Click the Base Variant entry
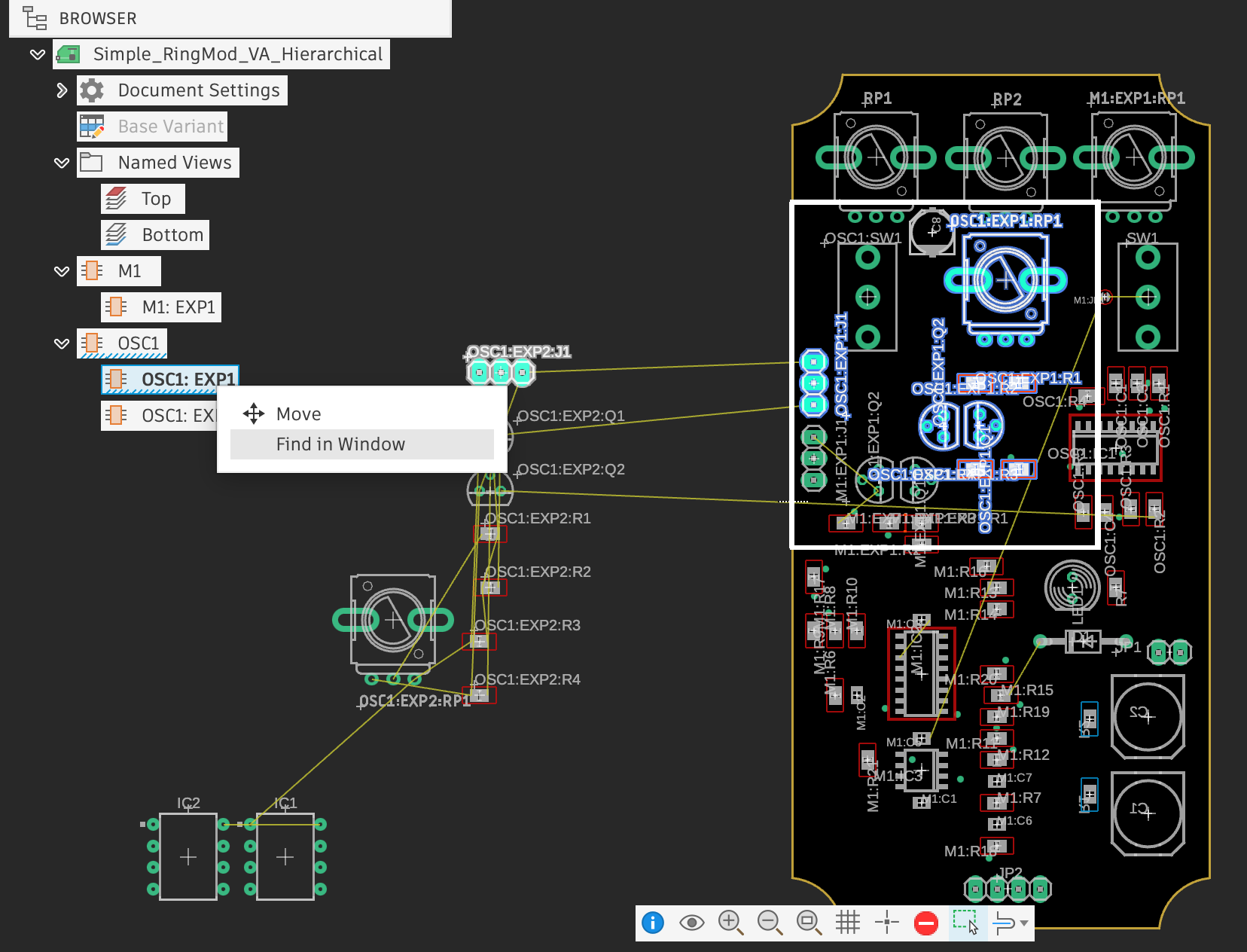The image size is (1247, 952). click(152, 127)
